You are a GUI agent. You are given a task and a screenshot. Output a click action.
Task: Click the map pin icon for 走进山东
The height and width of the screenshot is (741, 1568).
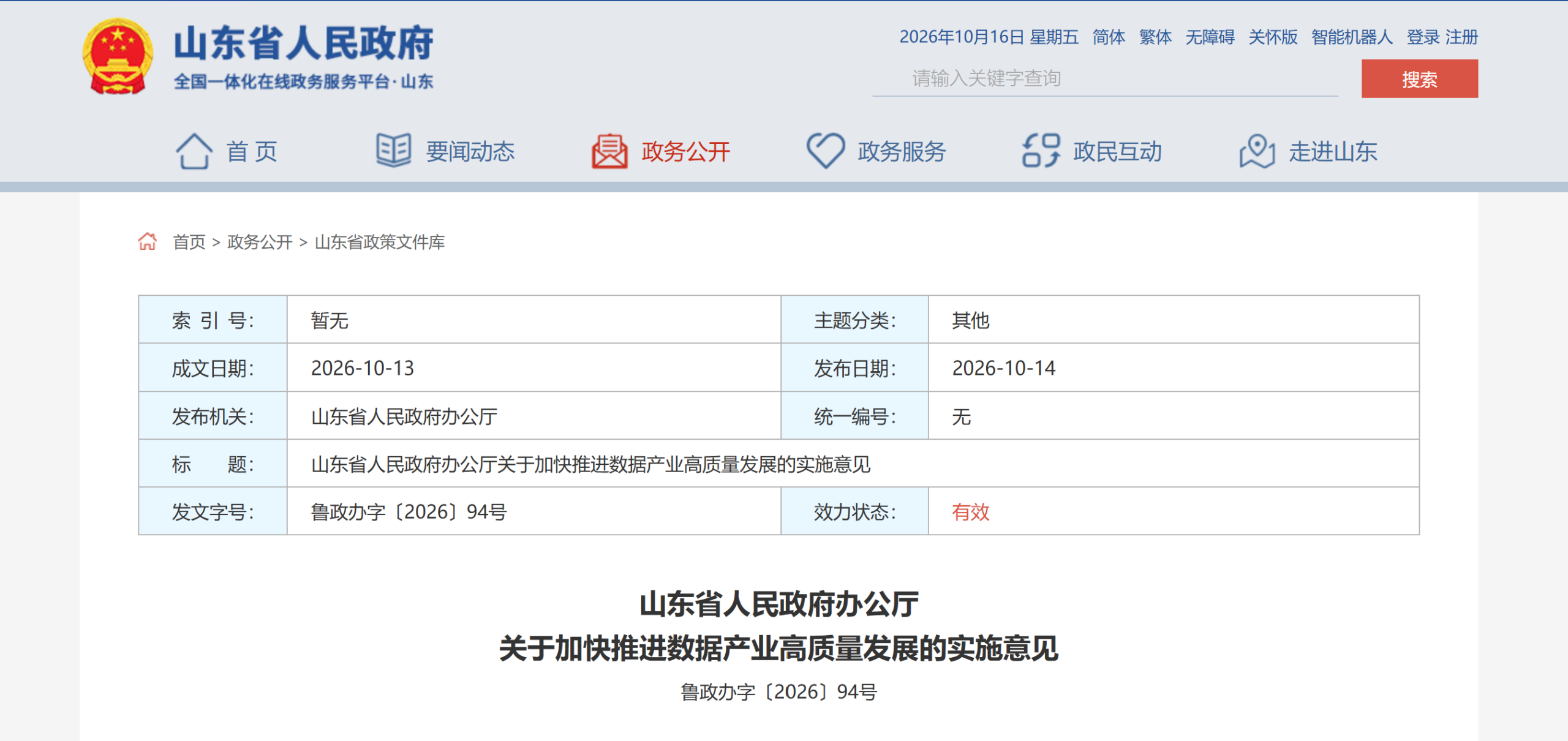(x=1257, y=151)
